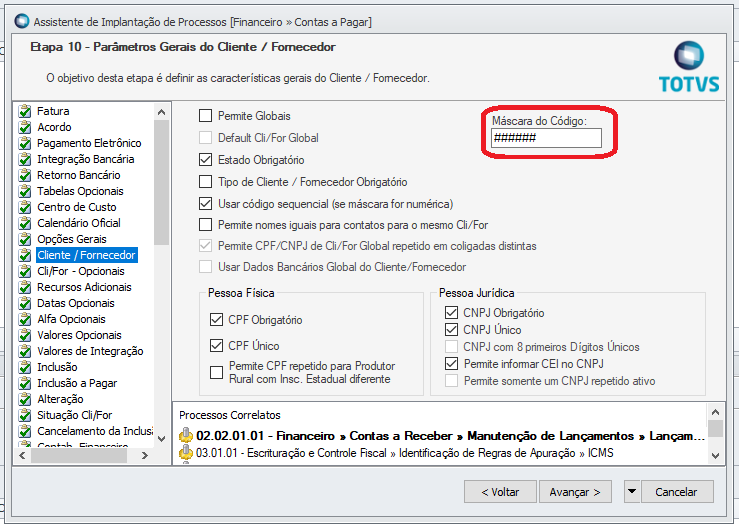Click the steps list scroll-left arrow

[x=22, y=456]
